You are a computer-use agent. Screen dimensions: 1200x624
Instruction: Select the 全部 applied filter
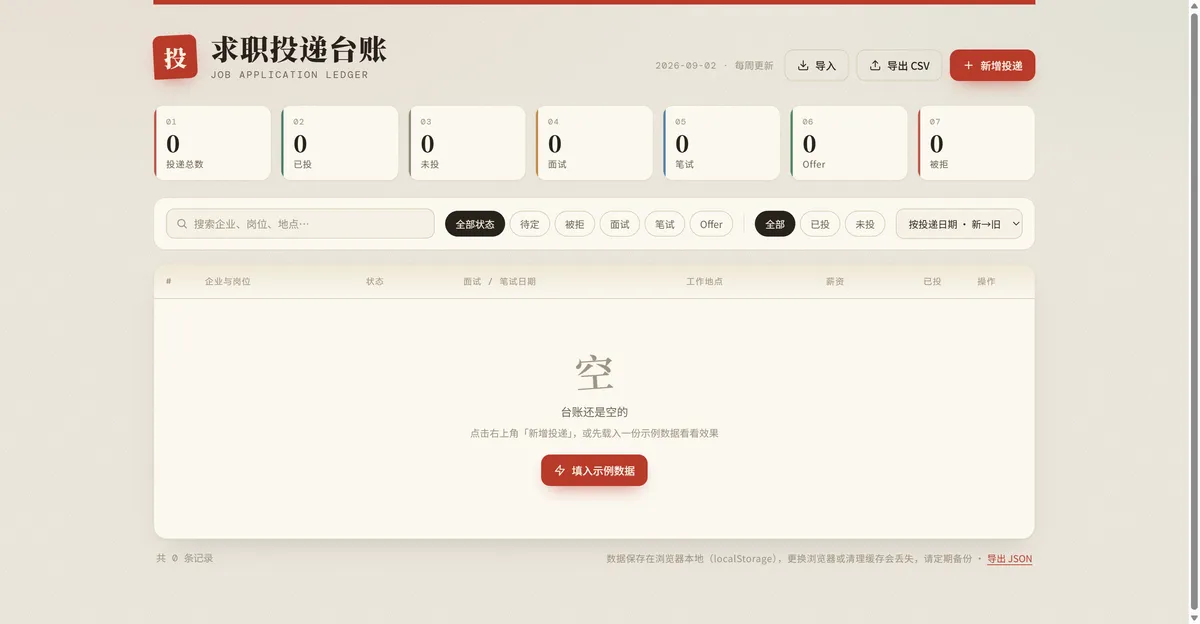point(775,224)
